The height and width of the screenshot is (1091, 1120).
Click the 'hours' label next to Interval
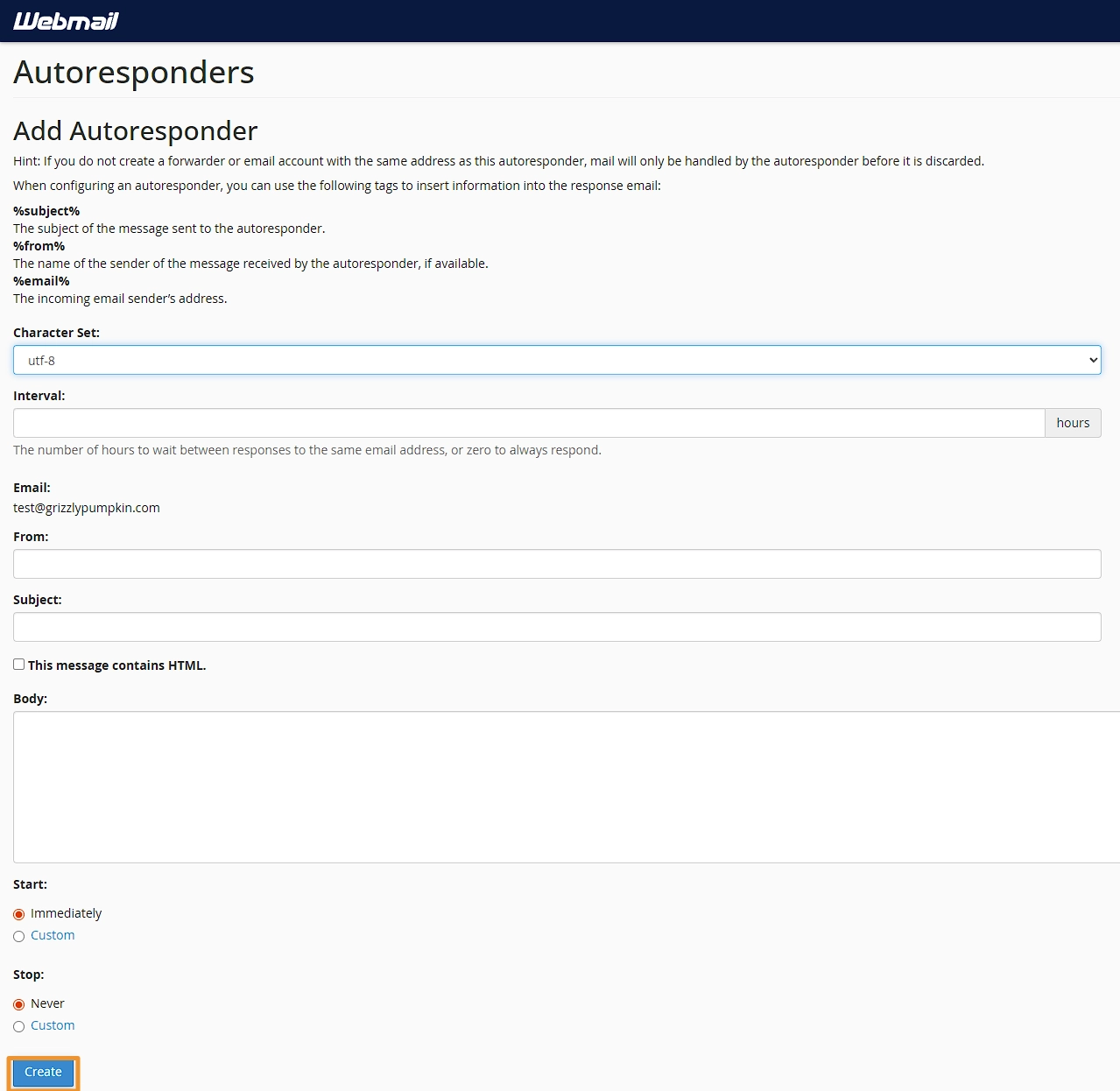(1073, 423)
